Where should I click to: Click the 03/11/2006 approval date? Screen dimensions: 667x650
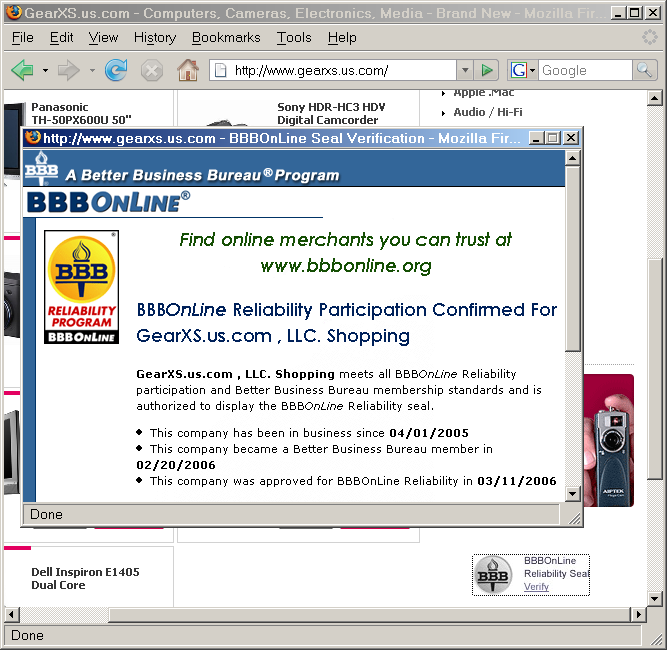point(516,481)
